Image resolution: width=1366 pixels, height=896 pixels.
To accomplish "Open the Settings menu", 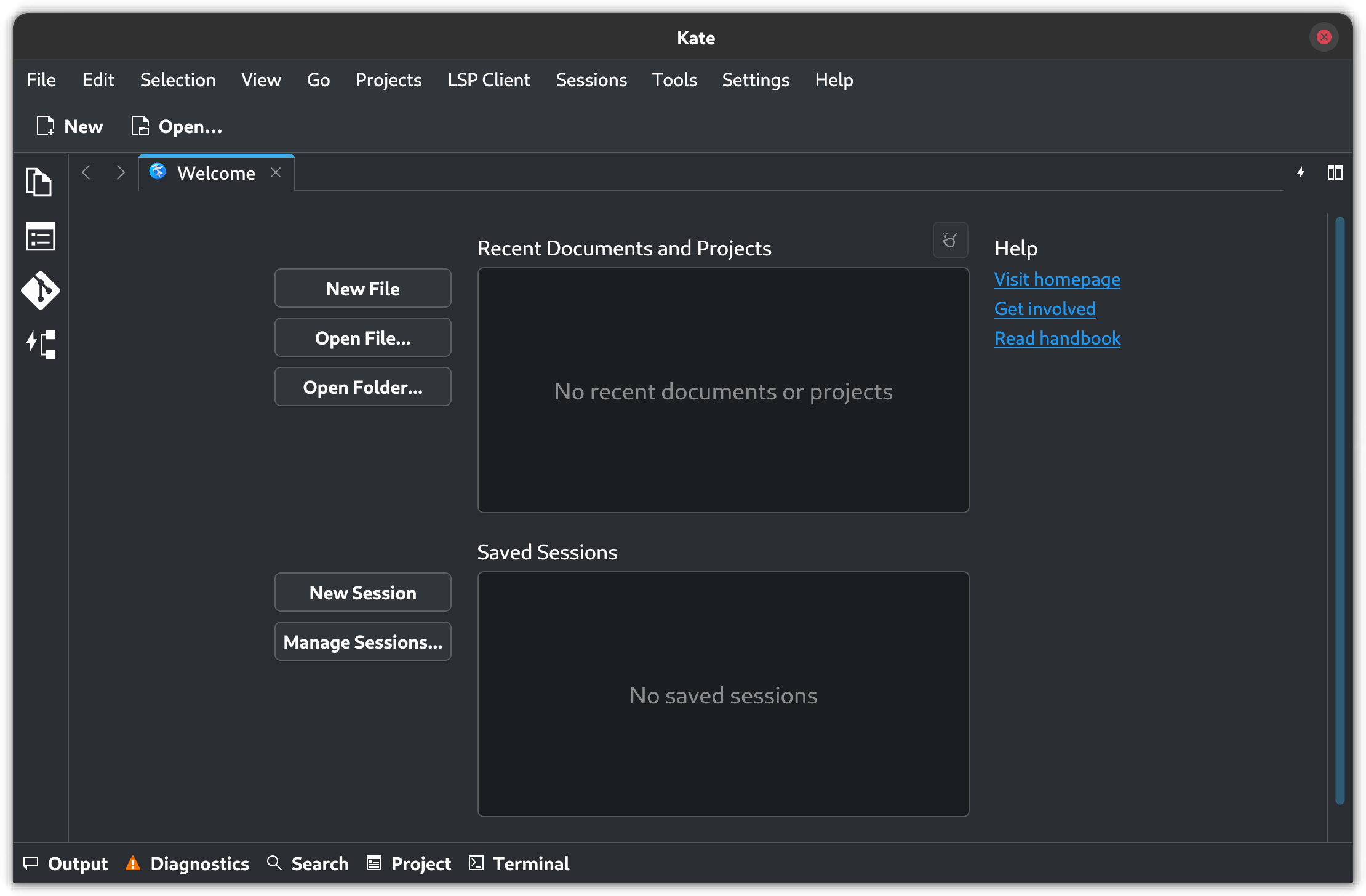I will tap(756, 80).
